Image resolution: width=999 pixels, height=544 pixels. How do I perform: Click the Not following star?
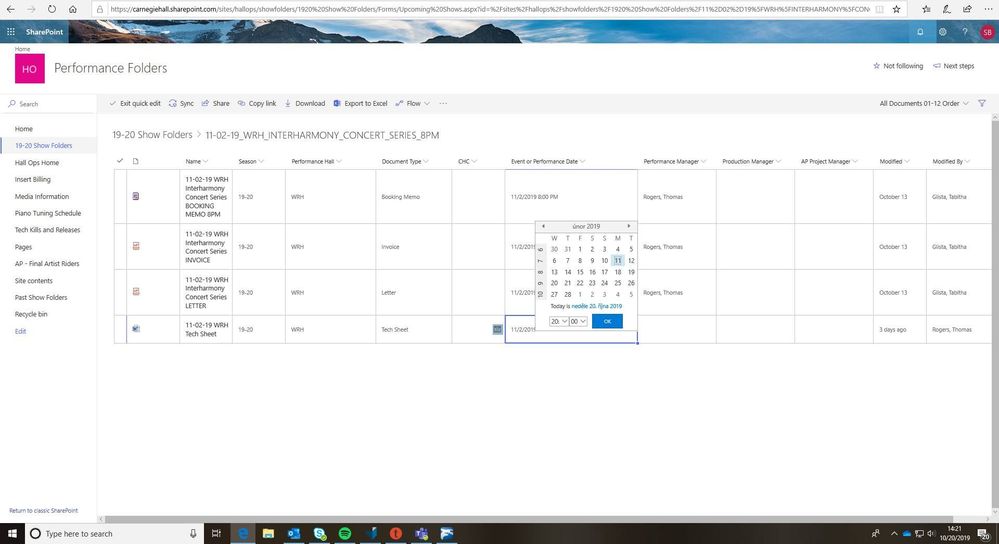pos(898,66)
